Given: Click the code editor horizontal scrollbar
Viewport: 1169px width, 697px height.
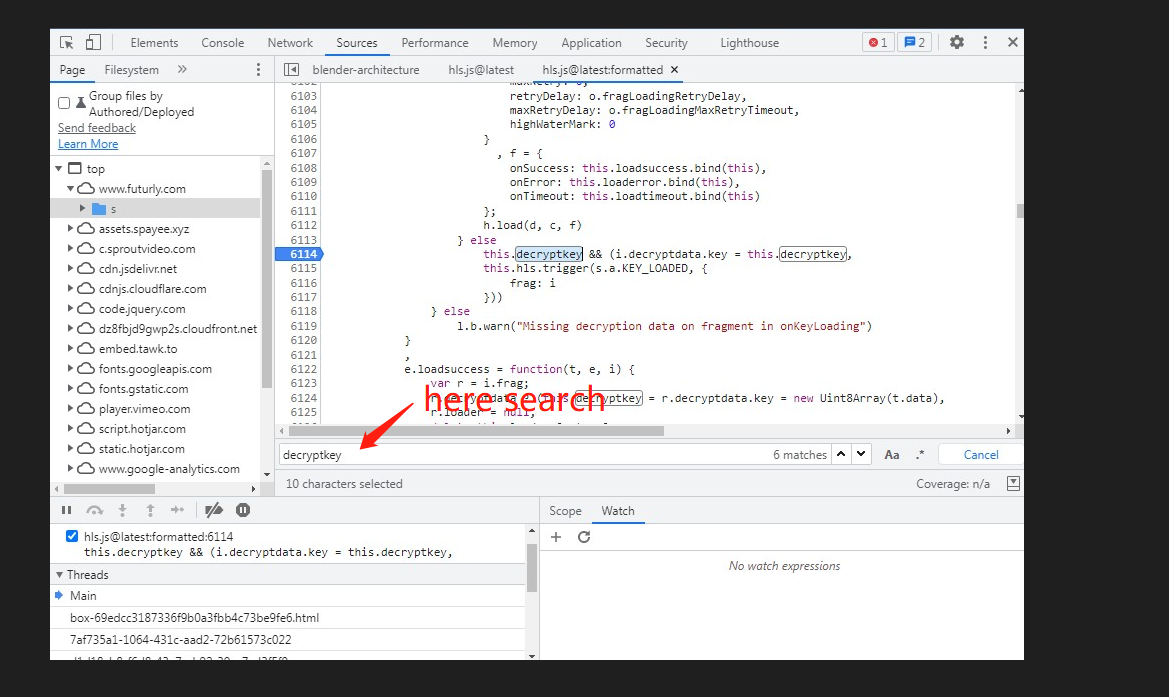Looking at the screenshot, I should (476, 431).
